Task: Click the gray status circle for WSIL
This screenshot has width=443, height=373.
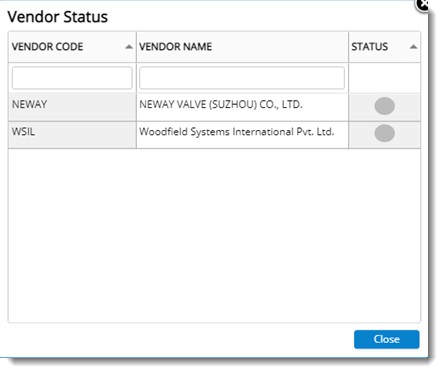Action: click(384, 133)
